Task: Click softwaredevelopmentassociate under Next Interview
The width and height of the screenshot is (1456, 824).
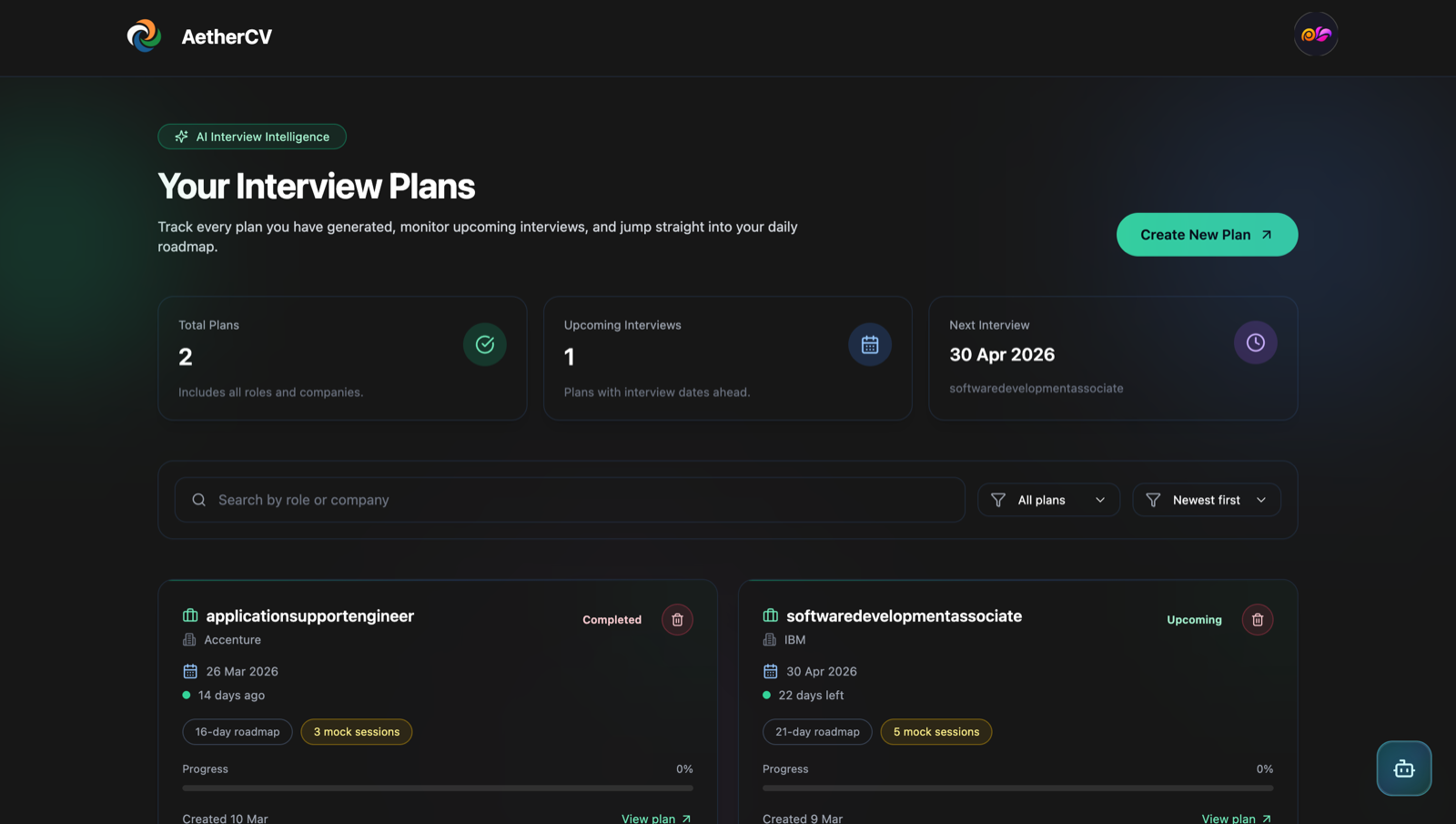Action: [x=1036, y=389]
